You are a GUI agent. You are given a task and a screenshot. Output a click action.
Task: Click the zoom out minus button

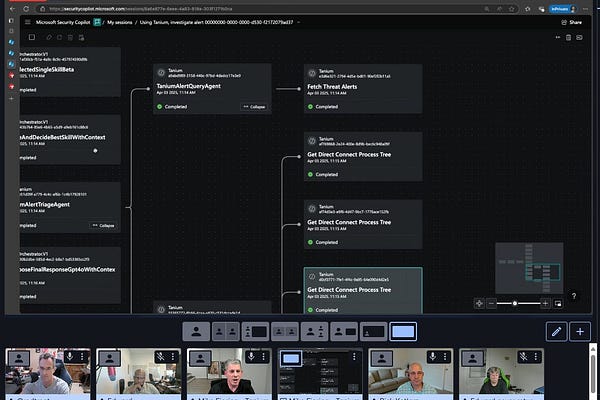coord(491,304)
